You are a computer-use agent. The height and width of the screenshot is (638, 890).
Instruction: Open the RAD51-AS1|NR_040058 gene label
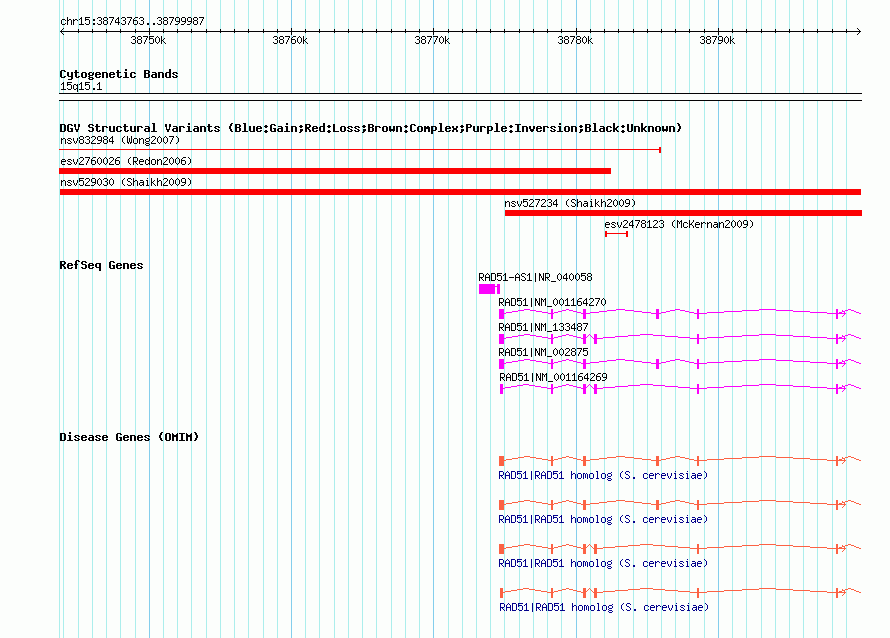(535, 277)
